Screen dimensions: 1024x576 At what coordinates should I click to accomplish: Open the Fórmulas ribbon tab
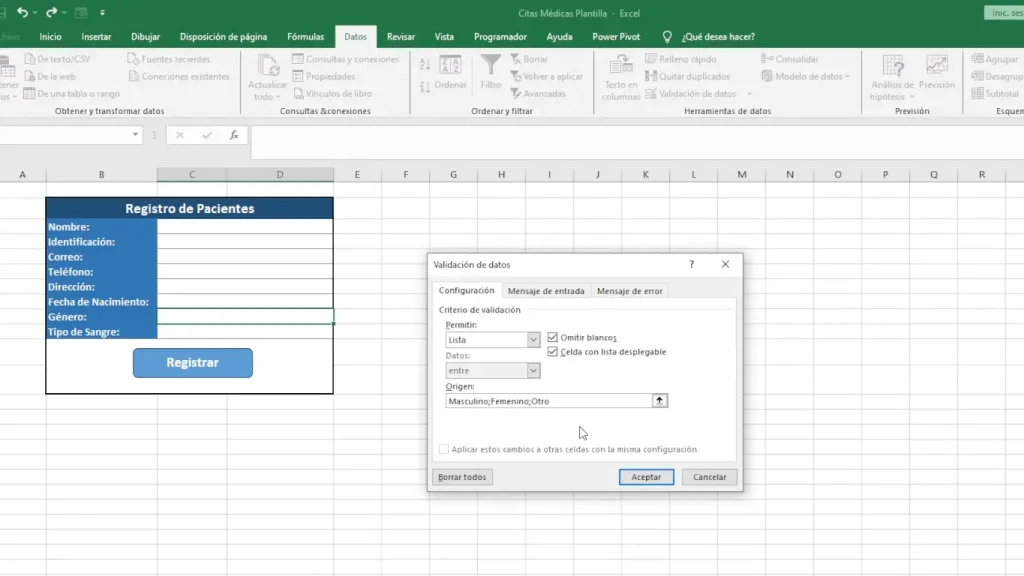tap(306, 37)
